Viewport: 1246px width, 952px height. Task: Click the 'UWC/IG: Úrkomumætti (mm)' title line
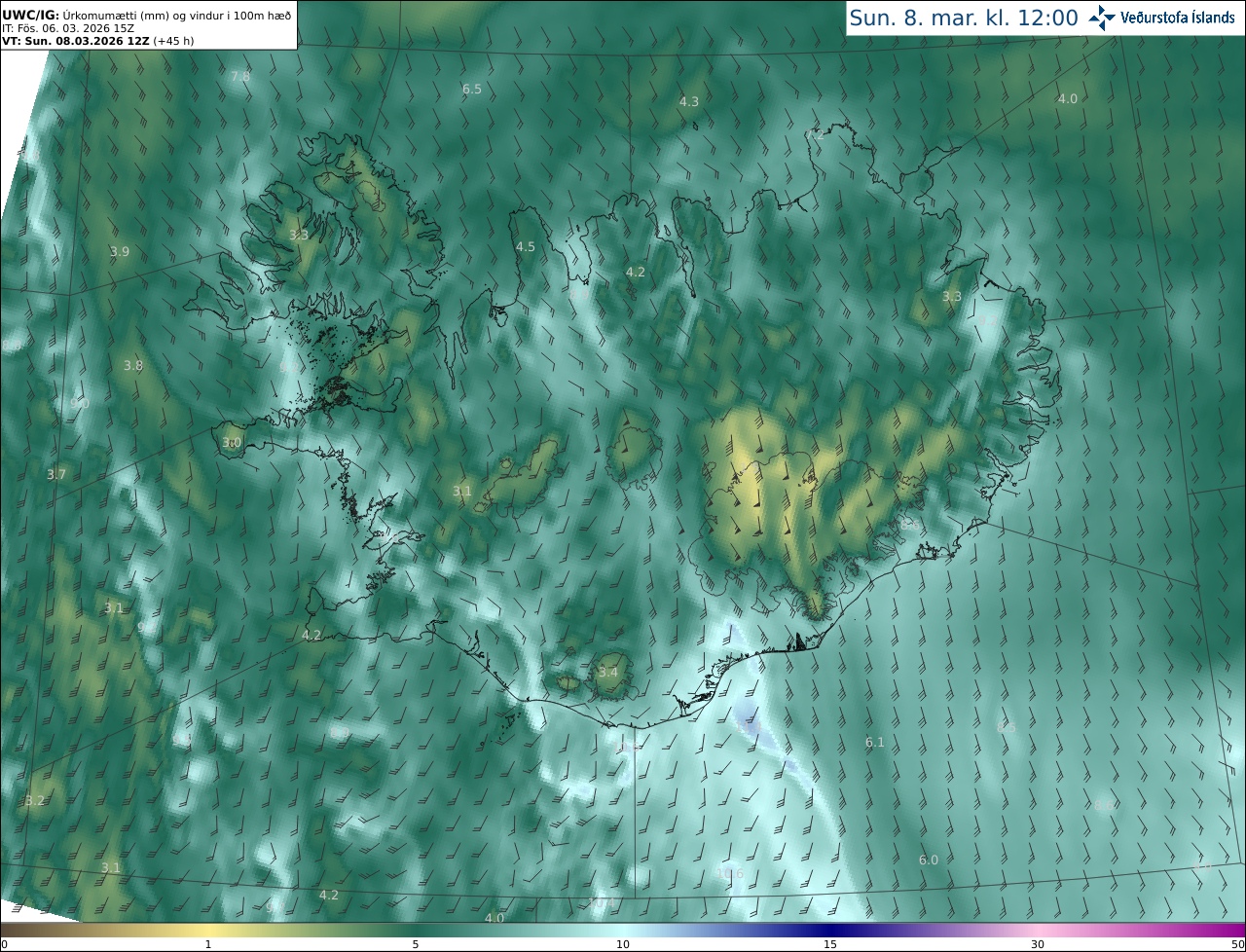[146, 15]
